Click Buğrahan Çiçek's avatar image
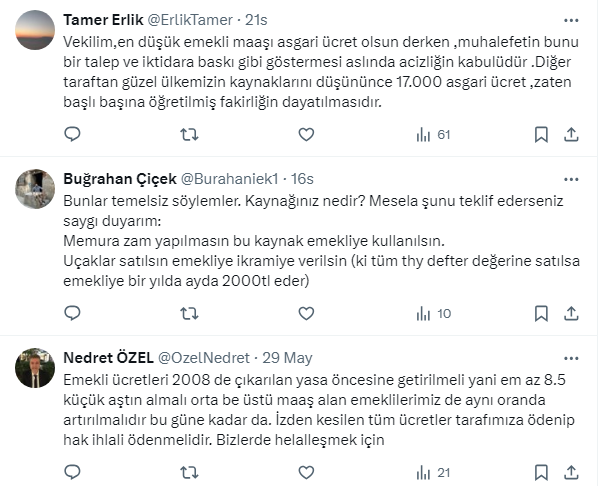The image size is (614, 486). pyautogui.click(x=35, y=189)
